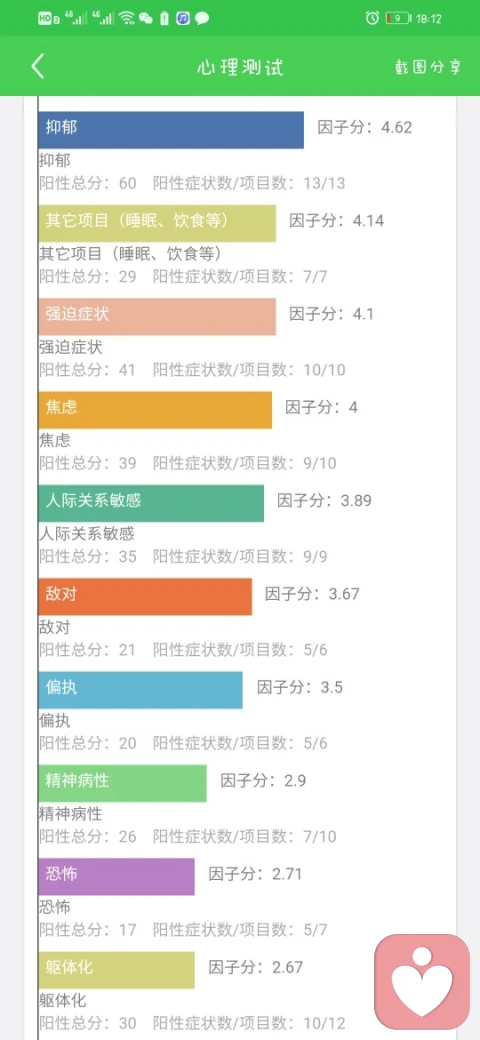480x1040 pixels.
Task: Select the orange 焦虑 bar
Action: pos(155,410)
